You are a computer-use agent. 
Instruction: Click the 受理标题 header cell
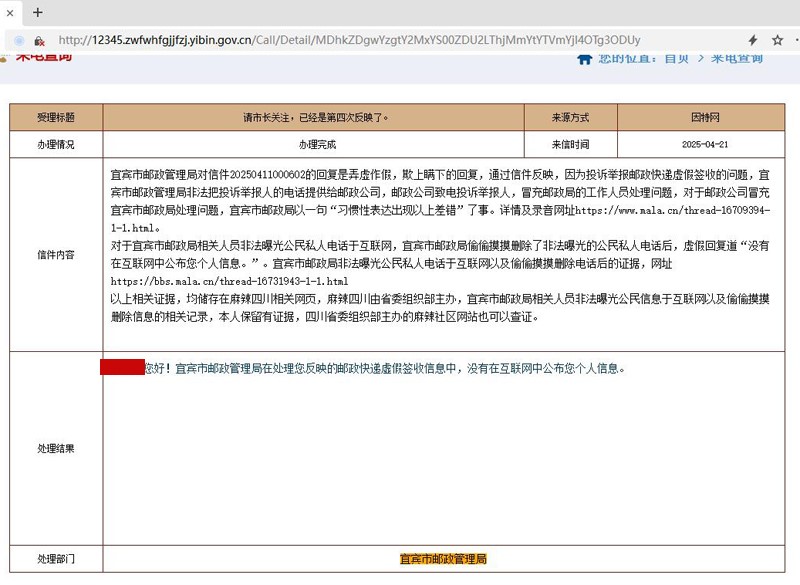point(56,117)
